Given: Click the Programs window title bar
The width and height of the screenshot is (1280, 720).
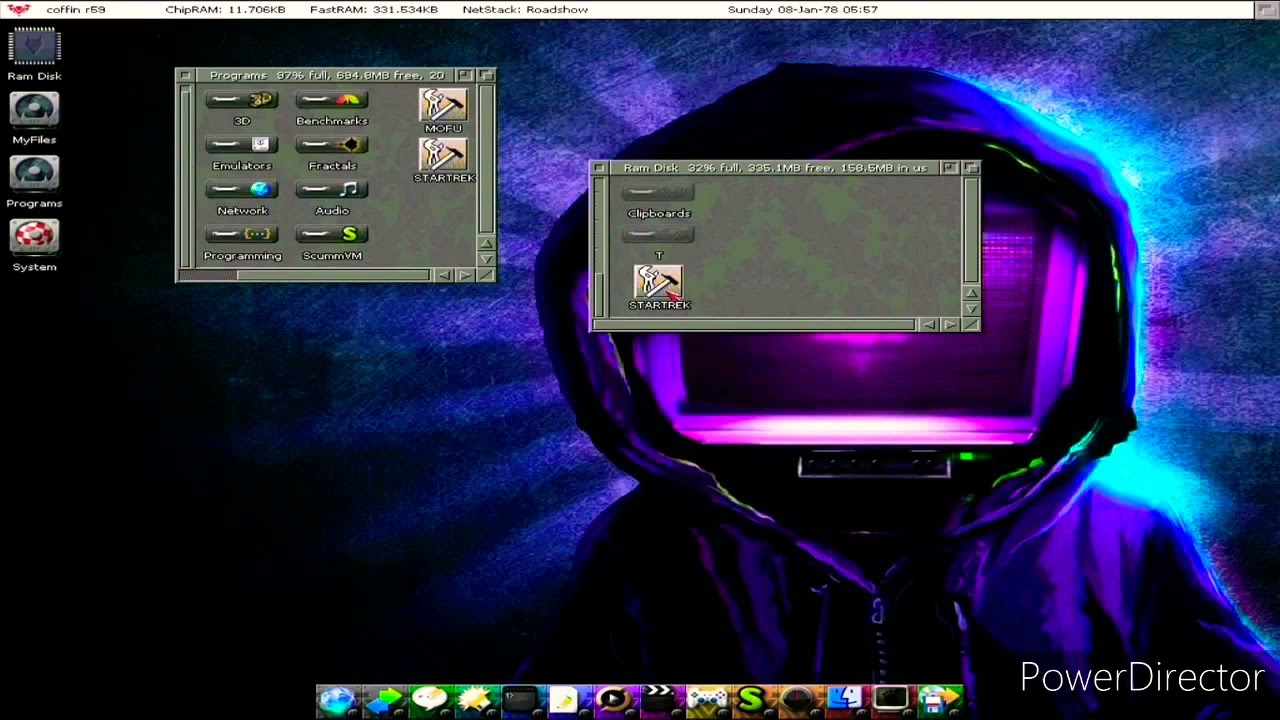Looking at the screenshot, I should tap(325, 75).
